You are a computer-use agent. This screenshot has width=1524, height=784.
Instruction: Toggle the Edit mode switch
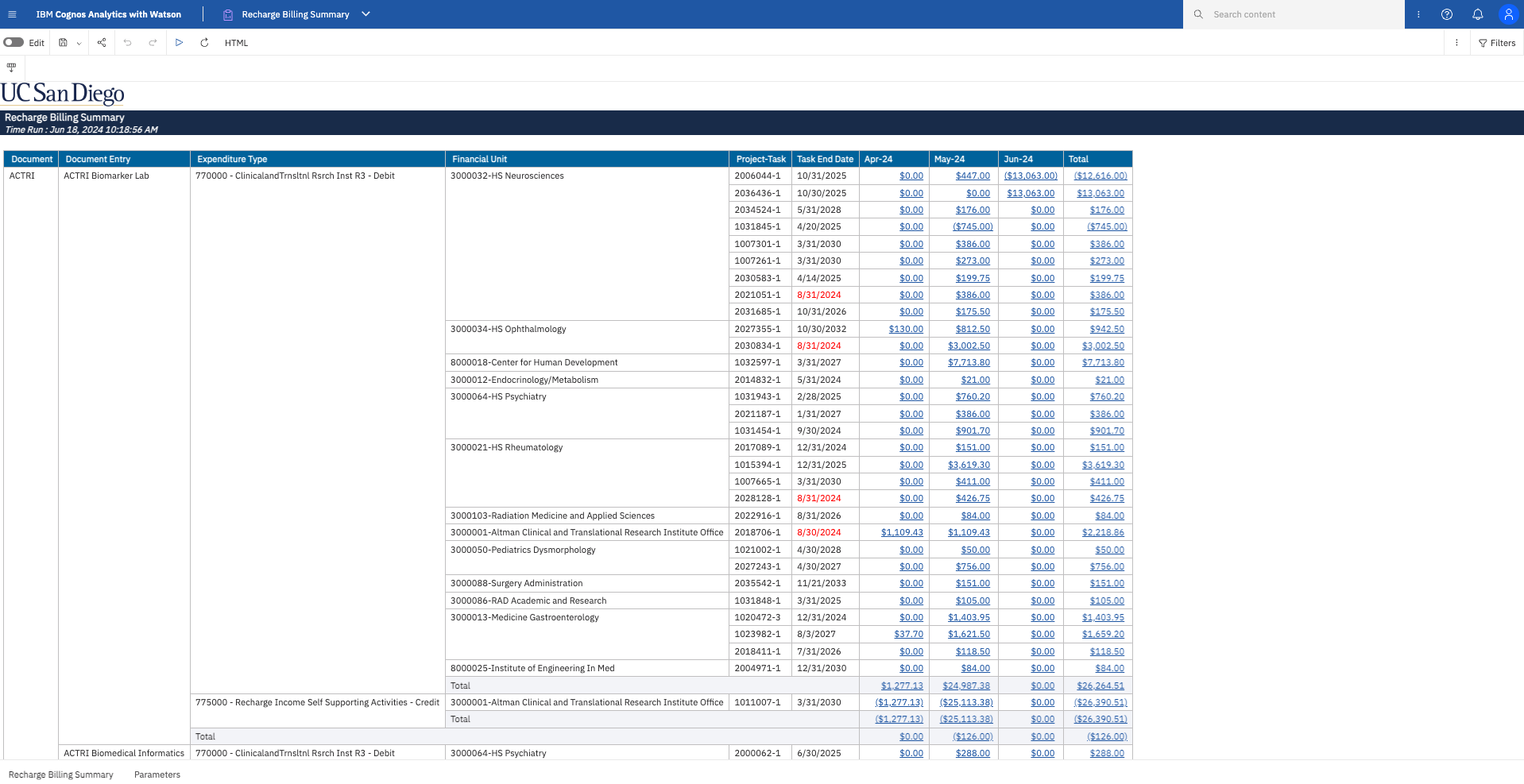pyautogui.click(x=14, y=43)
